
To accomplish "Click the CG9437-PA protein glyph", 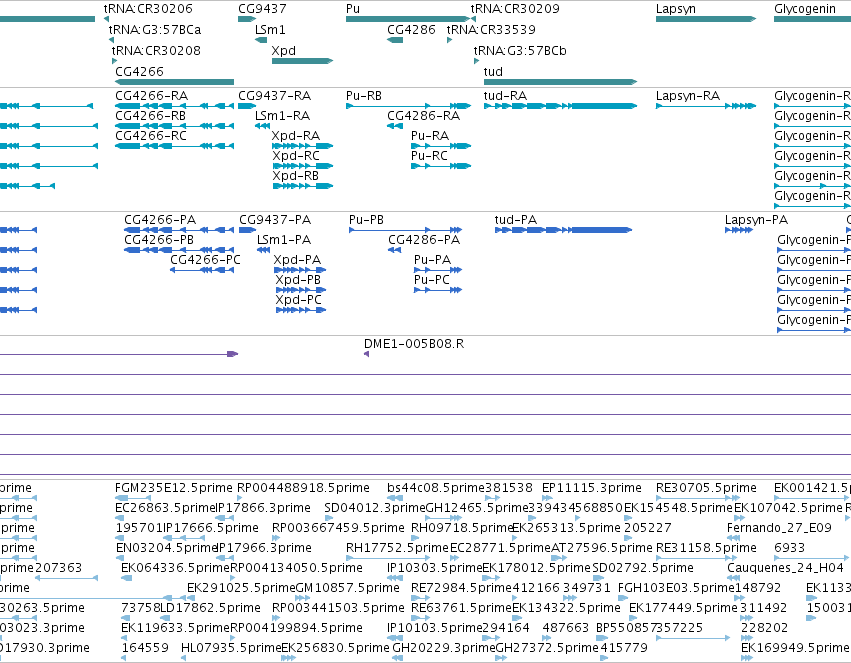I will pyautogui.click(x=247, y=230).
